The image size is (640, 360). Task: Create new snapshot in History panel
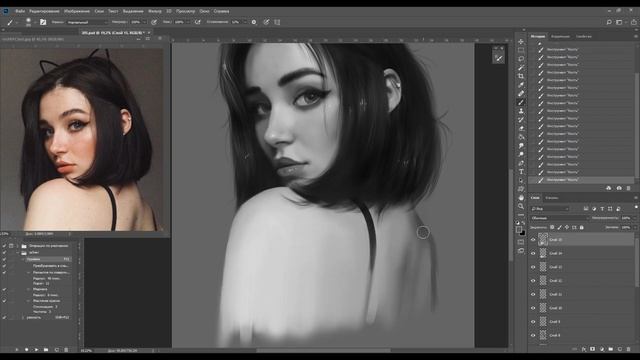619,188
